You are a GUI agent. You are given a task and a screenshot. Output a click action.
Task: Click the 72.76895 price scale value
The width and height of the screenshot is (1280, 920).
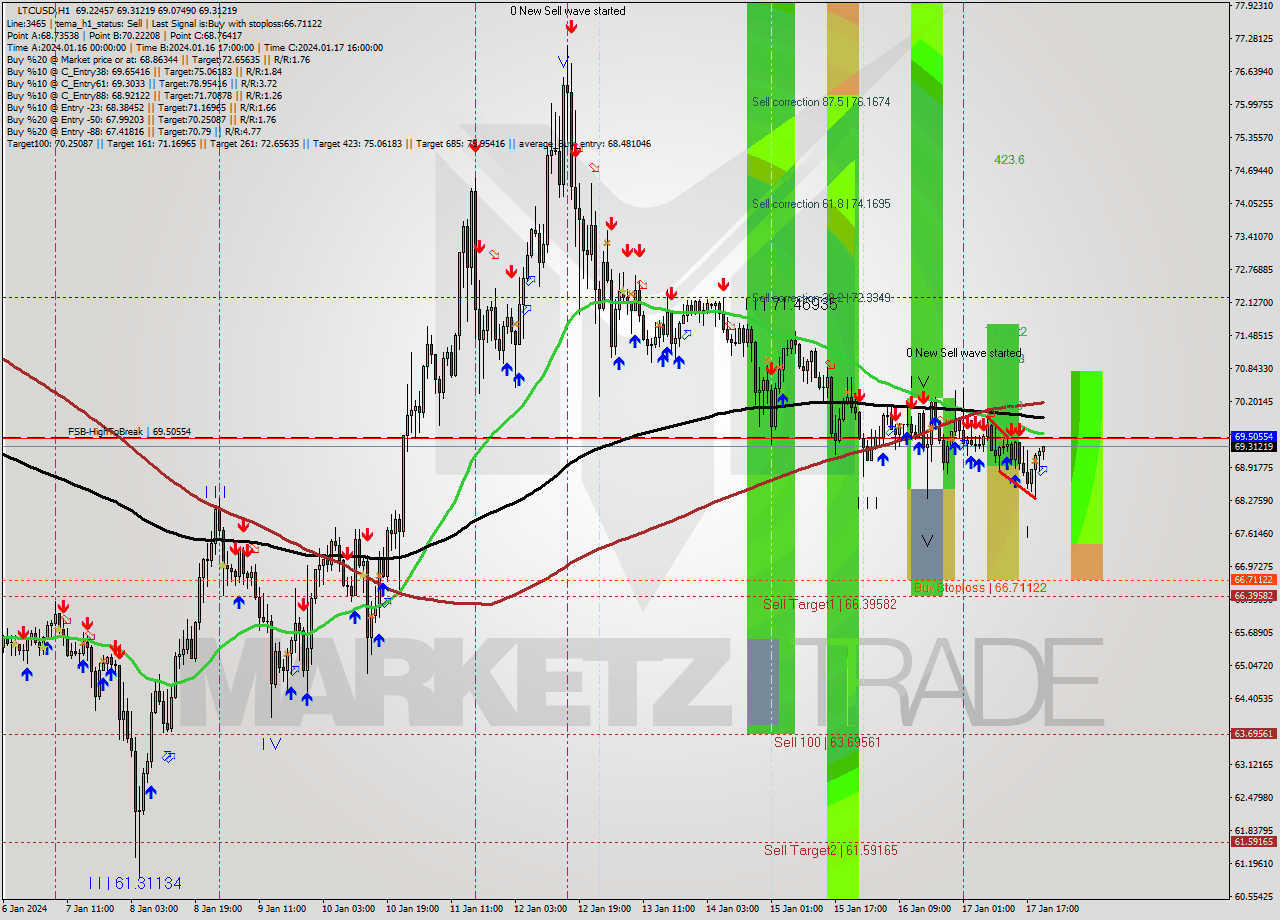[1254, 270]
